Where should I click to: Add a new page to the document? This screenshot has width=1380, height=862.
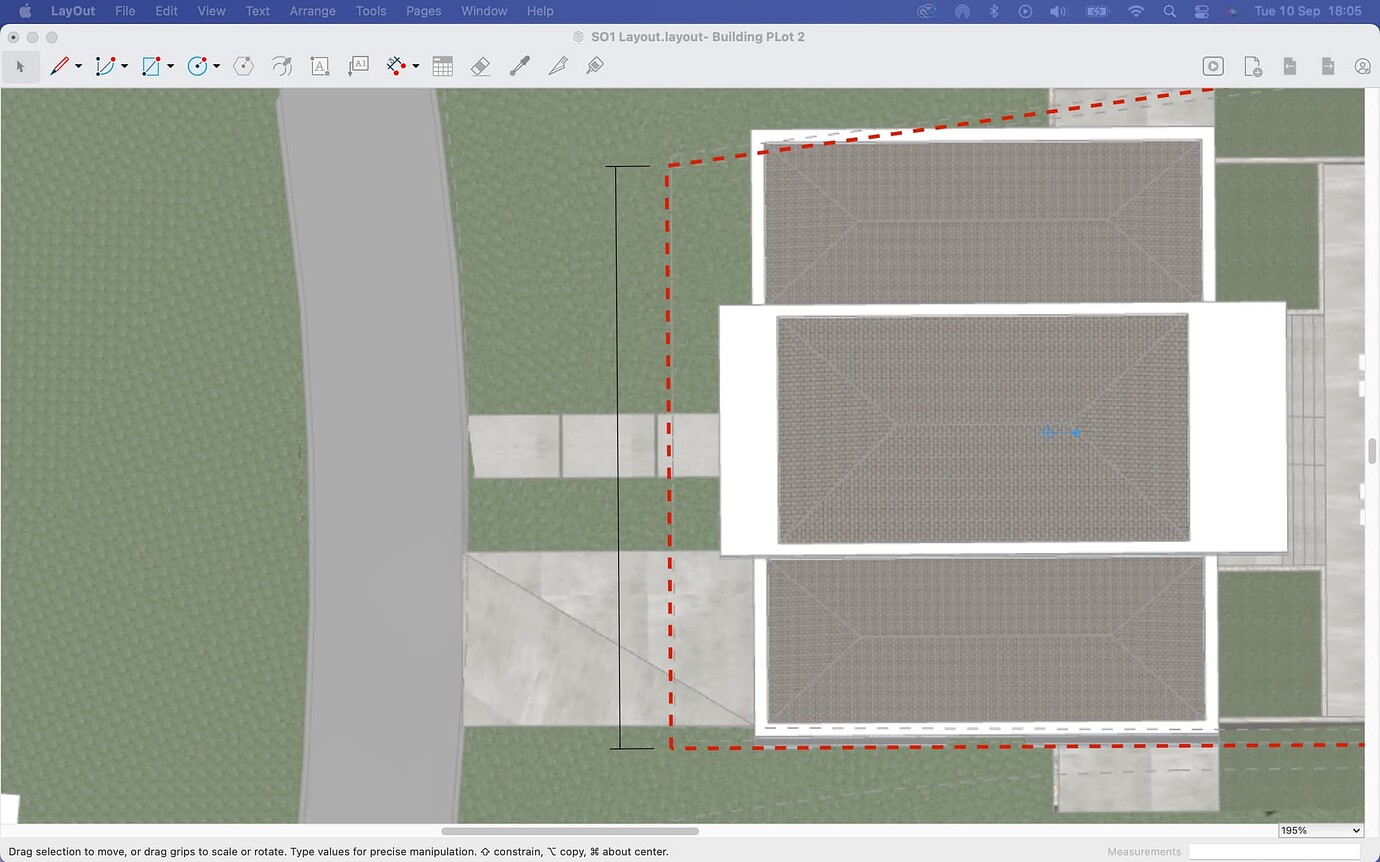point(1252,66)
